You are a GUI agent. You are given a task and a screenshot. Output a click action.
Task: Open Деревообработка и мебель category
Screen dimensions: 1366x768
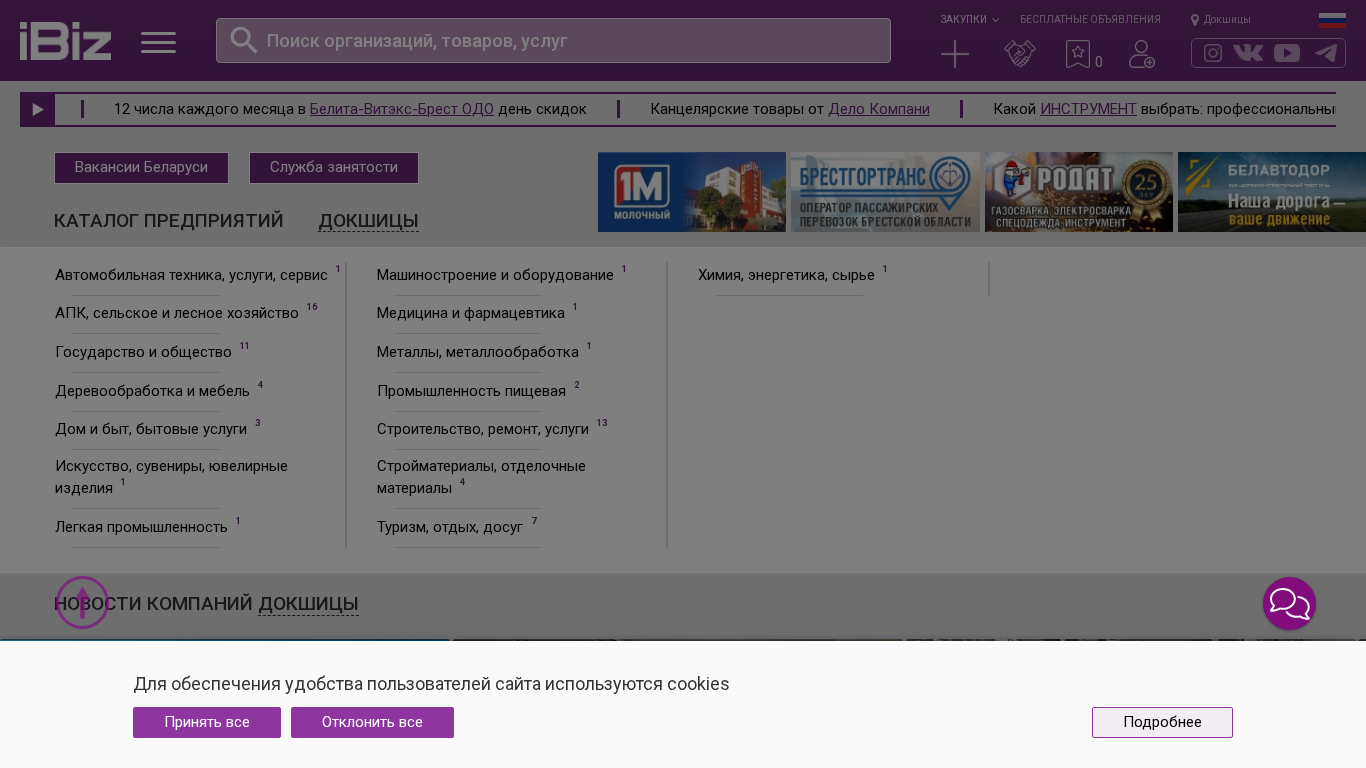(152, 391)
